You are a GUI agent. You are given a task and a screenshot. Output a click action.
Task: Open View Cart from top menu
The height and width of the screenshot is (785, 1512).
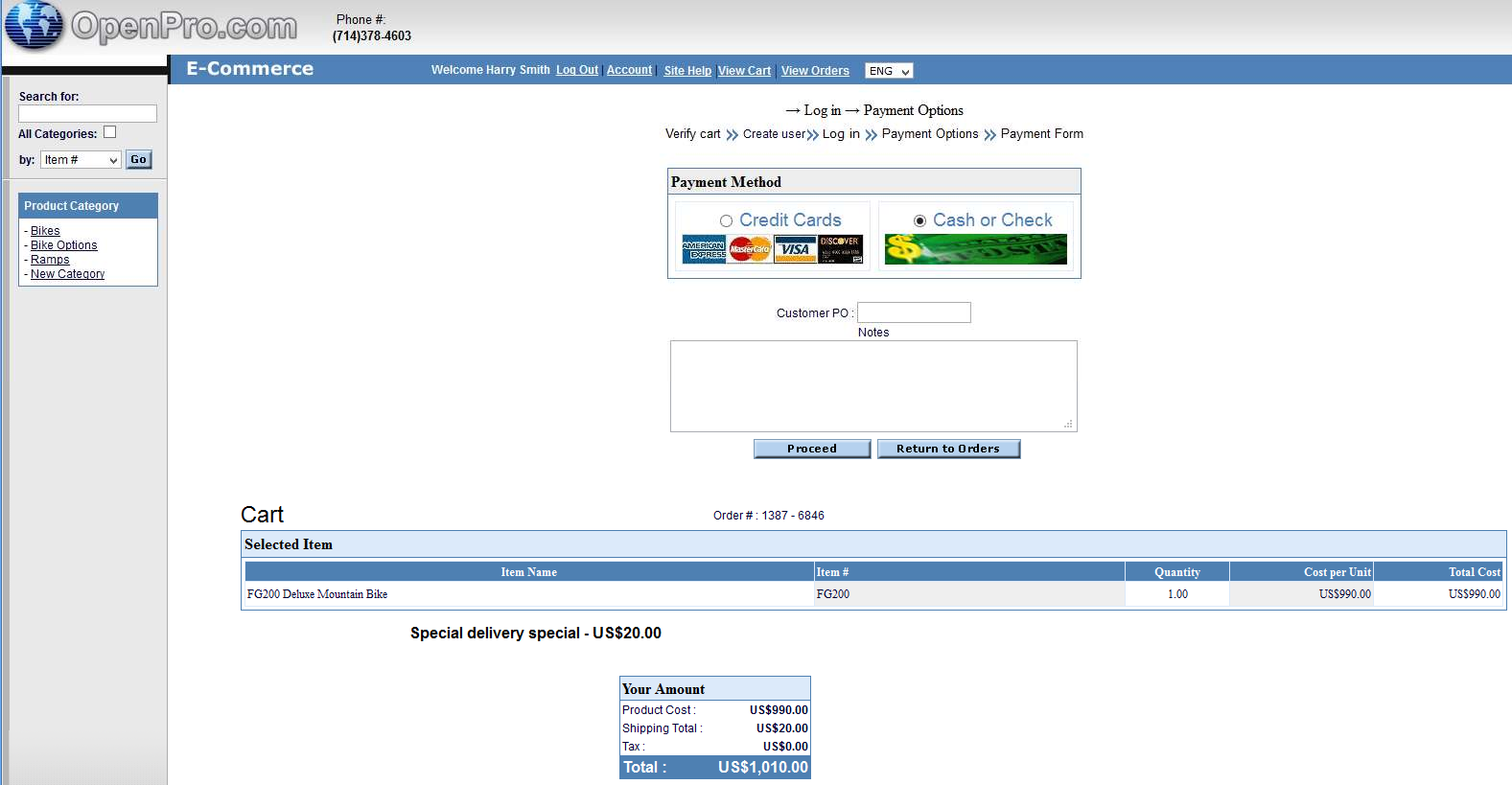click(x=744, y=71)
